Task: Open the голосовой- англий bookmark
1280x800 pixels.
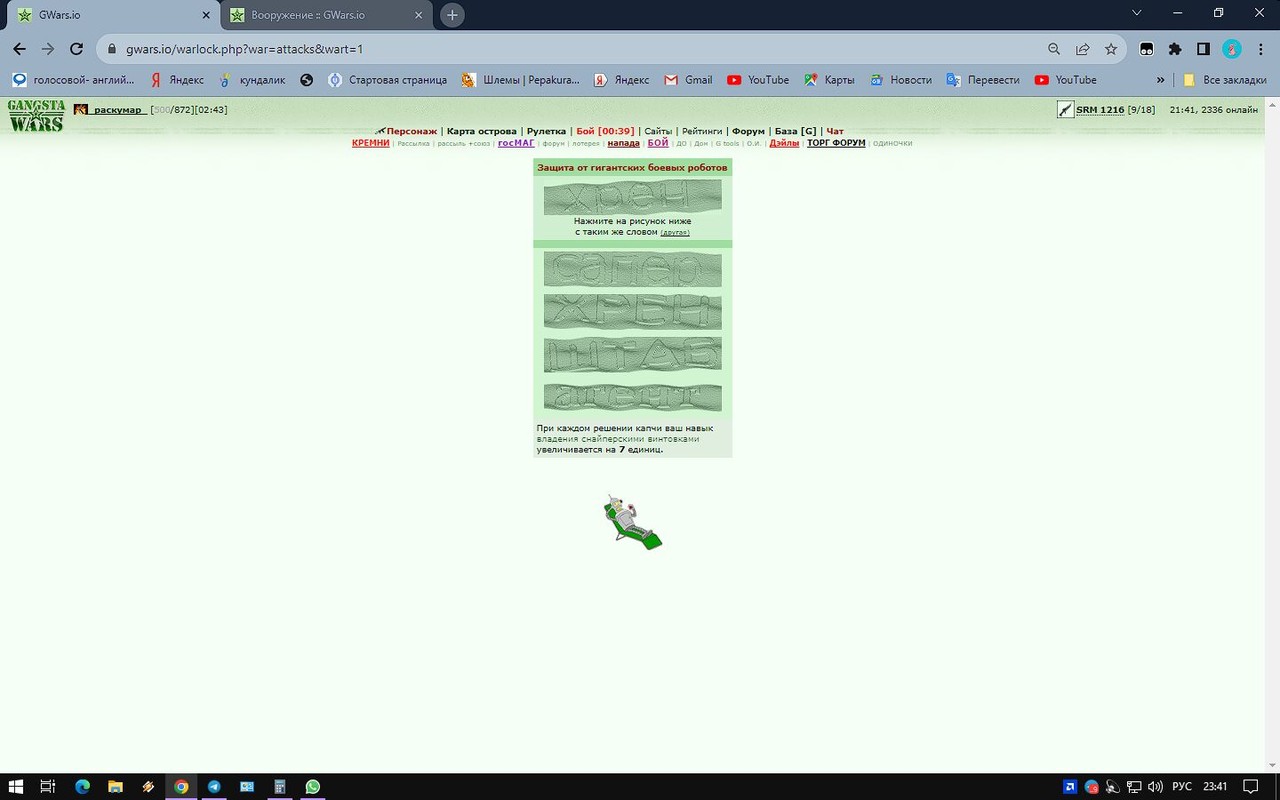Action: click(x=74, y=80)
